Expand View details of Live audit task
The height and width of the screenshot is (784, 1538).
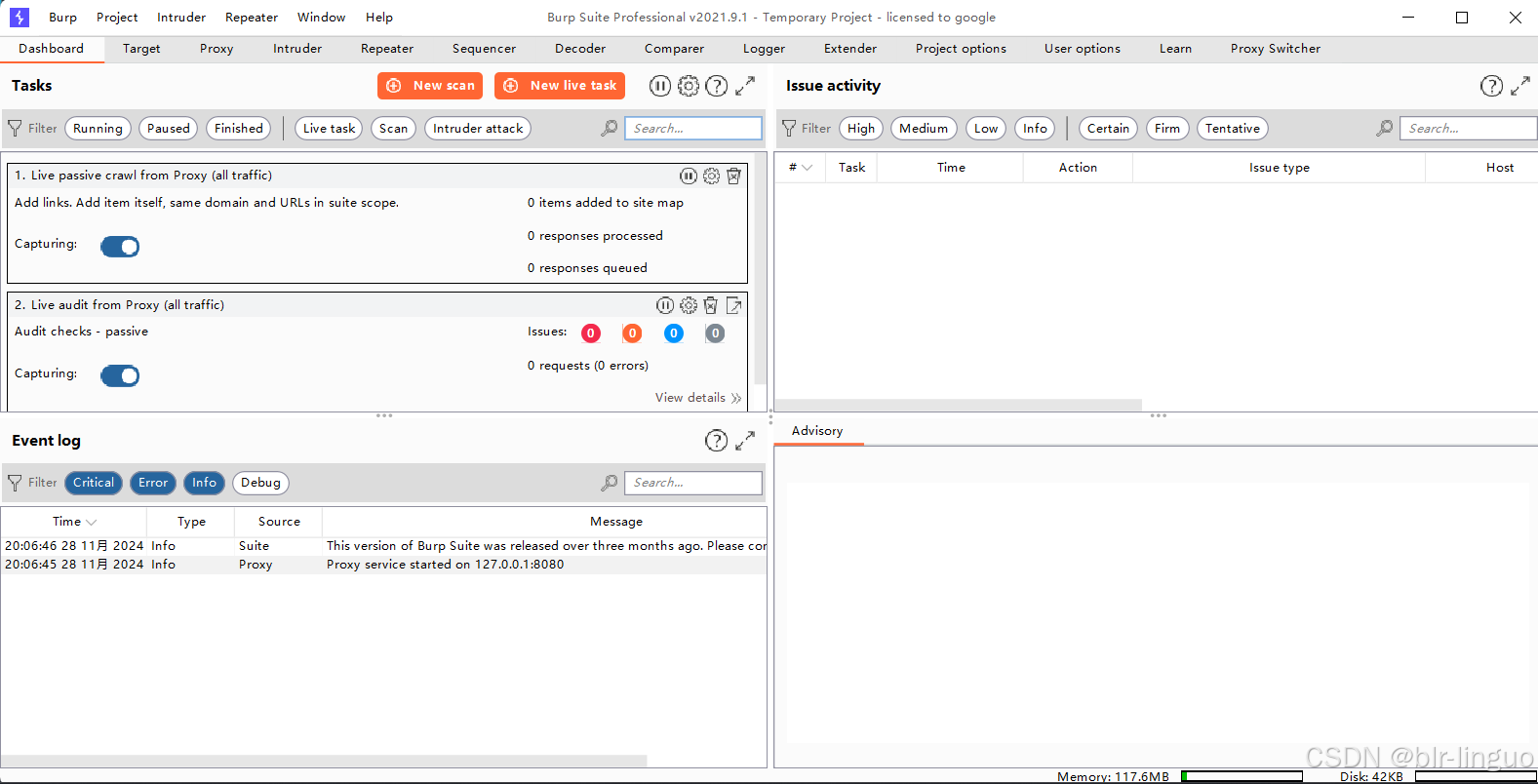point(698,398)
